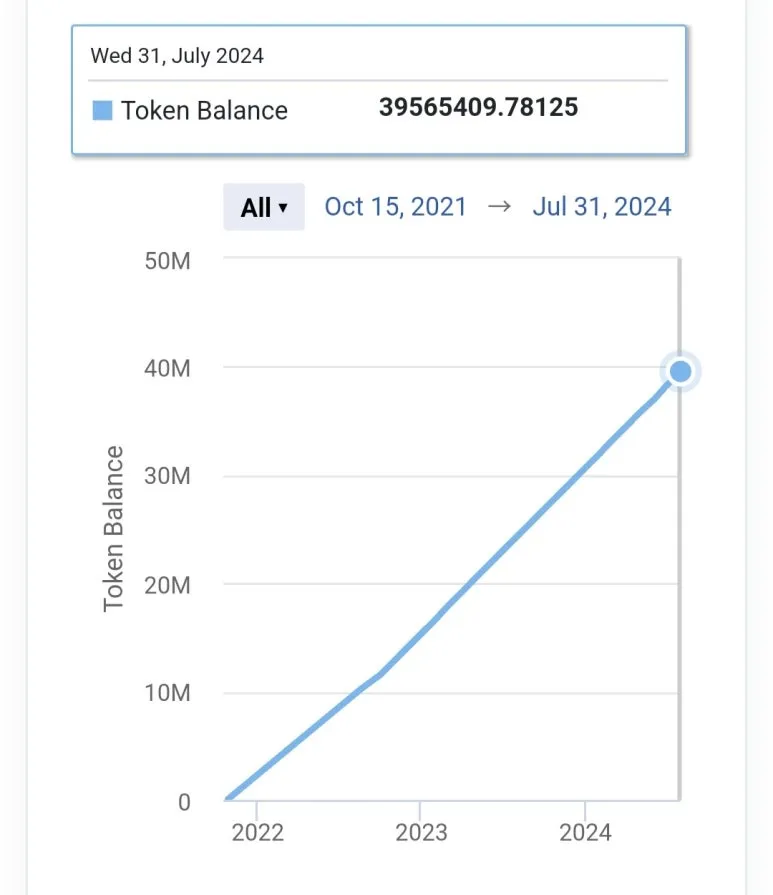The image size is (773, 895).
Task: Click the Token Balance tooltip series name
Action: [204, 110]
